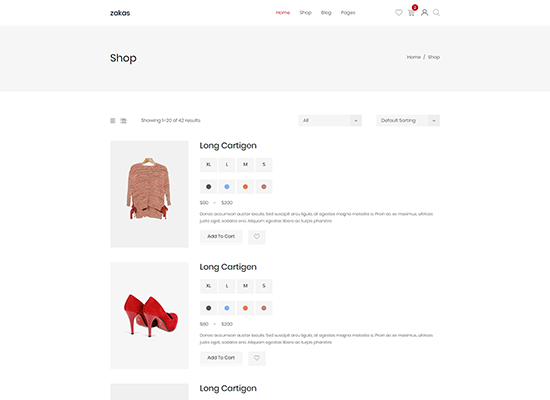The width and height of the screenshot is (550, 400).
Task: Open the Blog menu item
Action: [x=326, y=13]
